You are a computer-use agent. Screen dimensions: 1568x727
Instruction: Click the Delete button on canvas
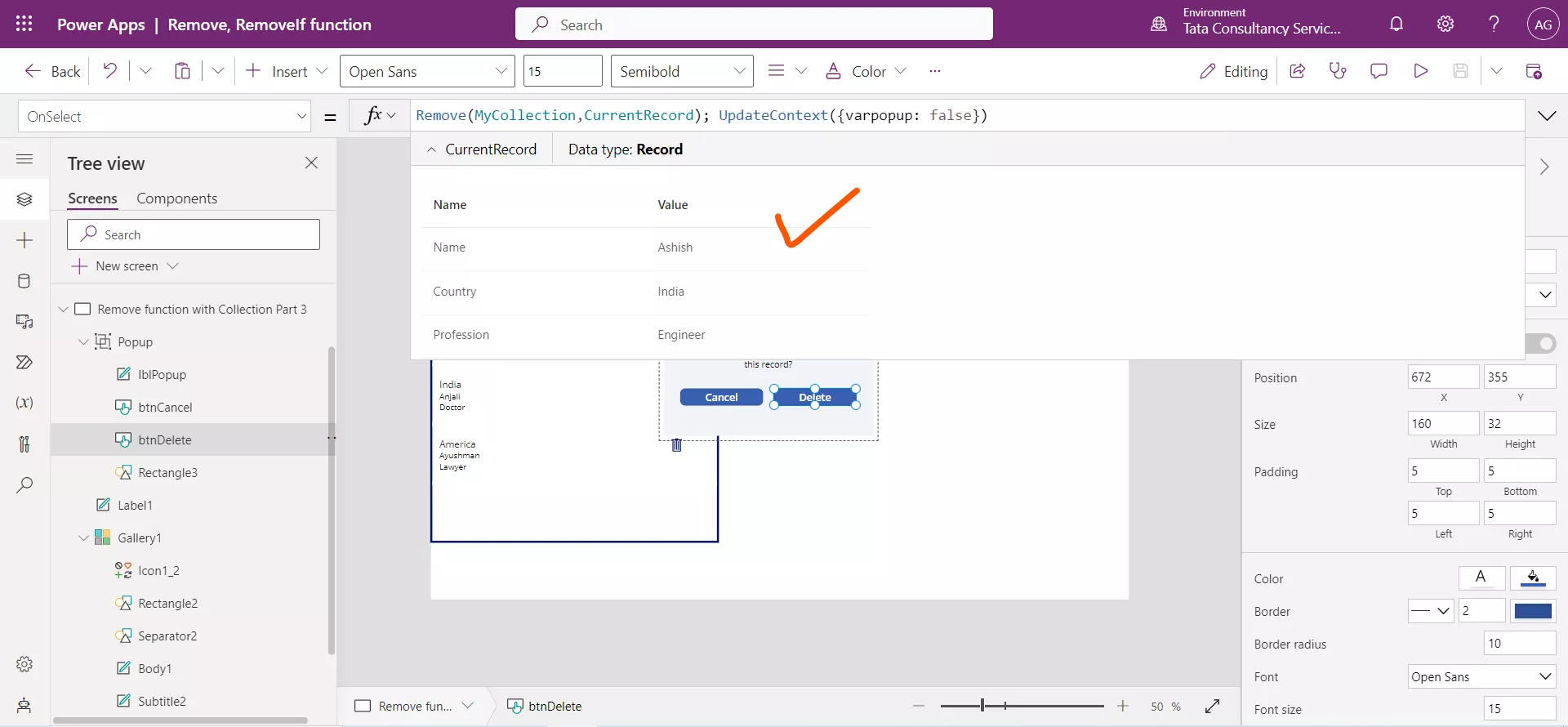point(815,397)
